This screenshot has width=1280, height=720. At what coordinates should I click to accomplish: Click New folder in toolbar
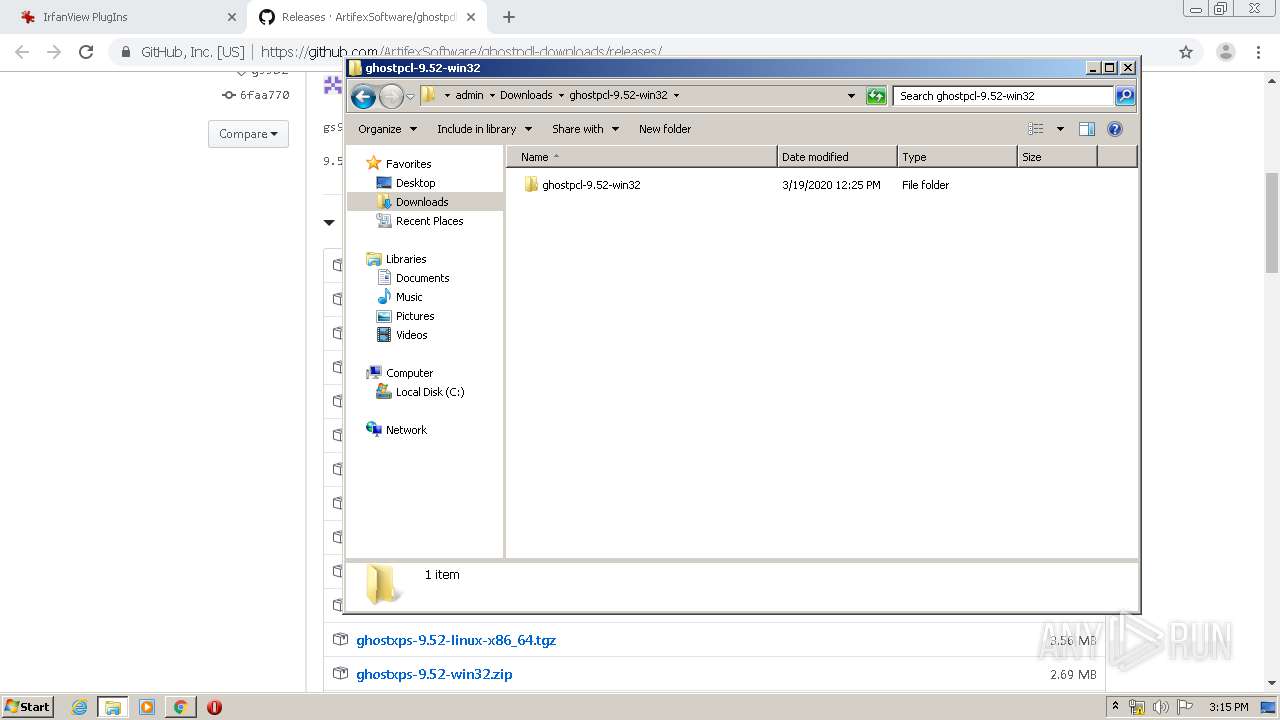click(665, 129)
